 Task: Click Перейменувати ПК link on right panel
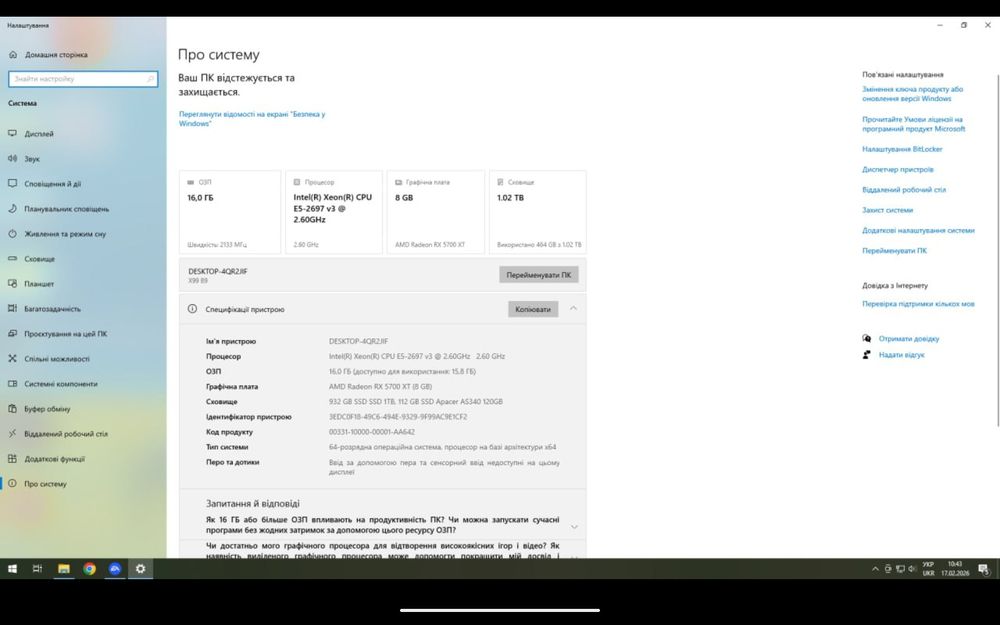pyautogui.click(x=894, y=251)
